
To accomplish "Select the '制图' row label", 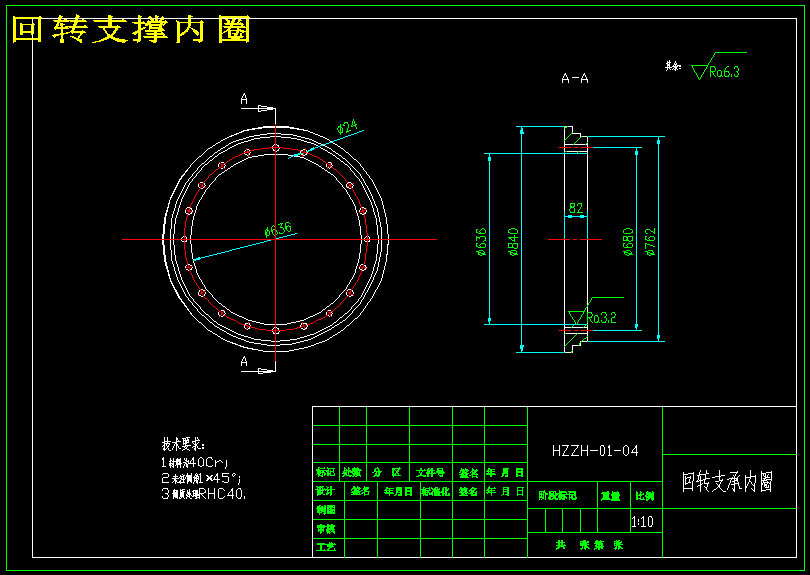I will [325, 510].
